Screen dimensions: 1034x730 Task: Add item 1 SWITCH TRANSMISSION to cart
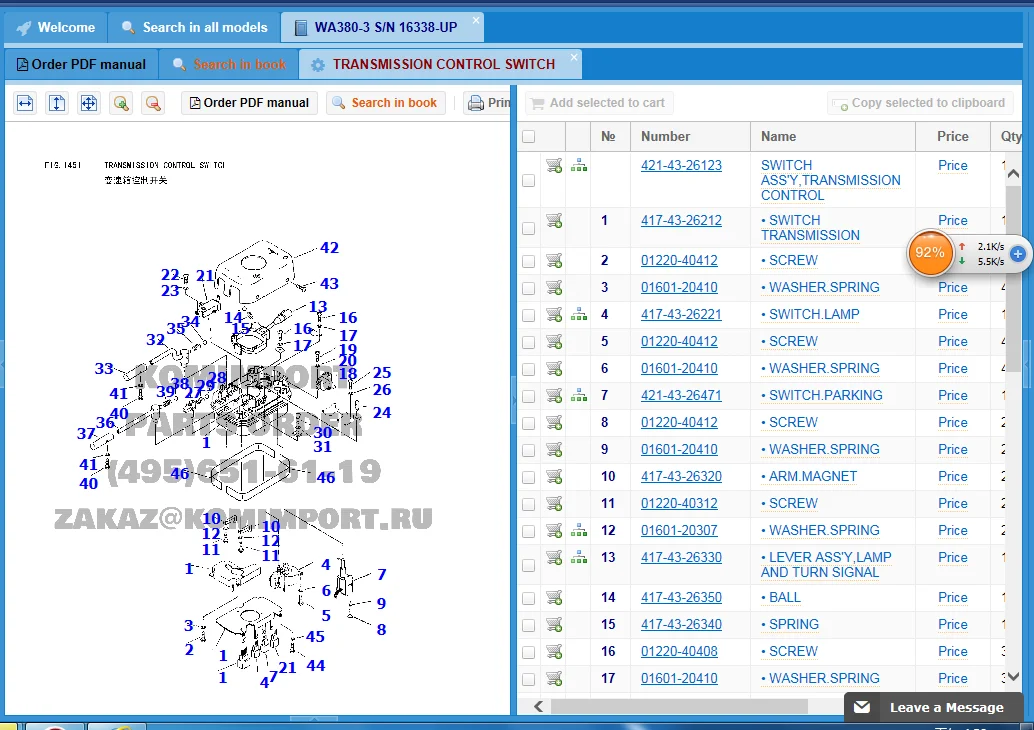coord(554,220)
